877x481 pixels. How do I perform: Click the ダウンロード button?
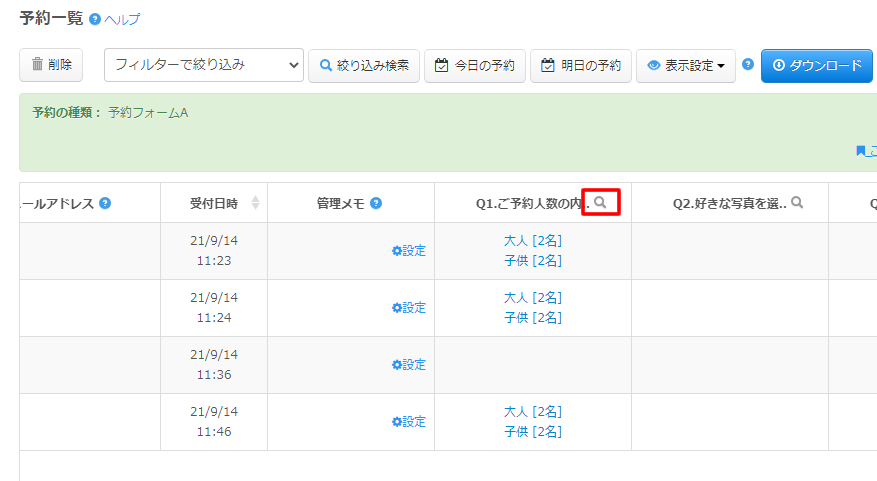point(816,65)
